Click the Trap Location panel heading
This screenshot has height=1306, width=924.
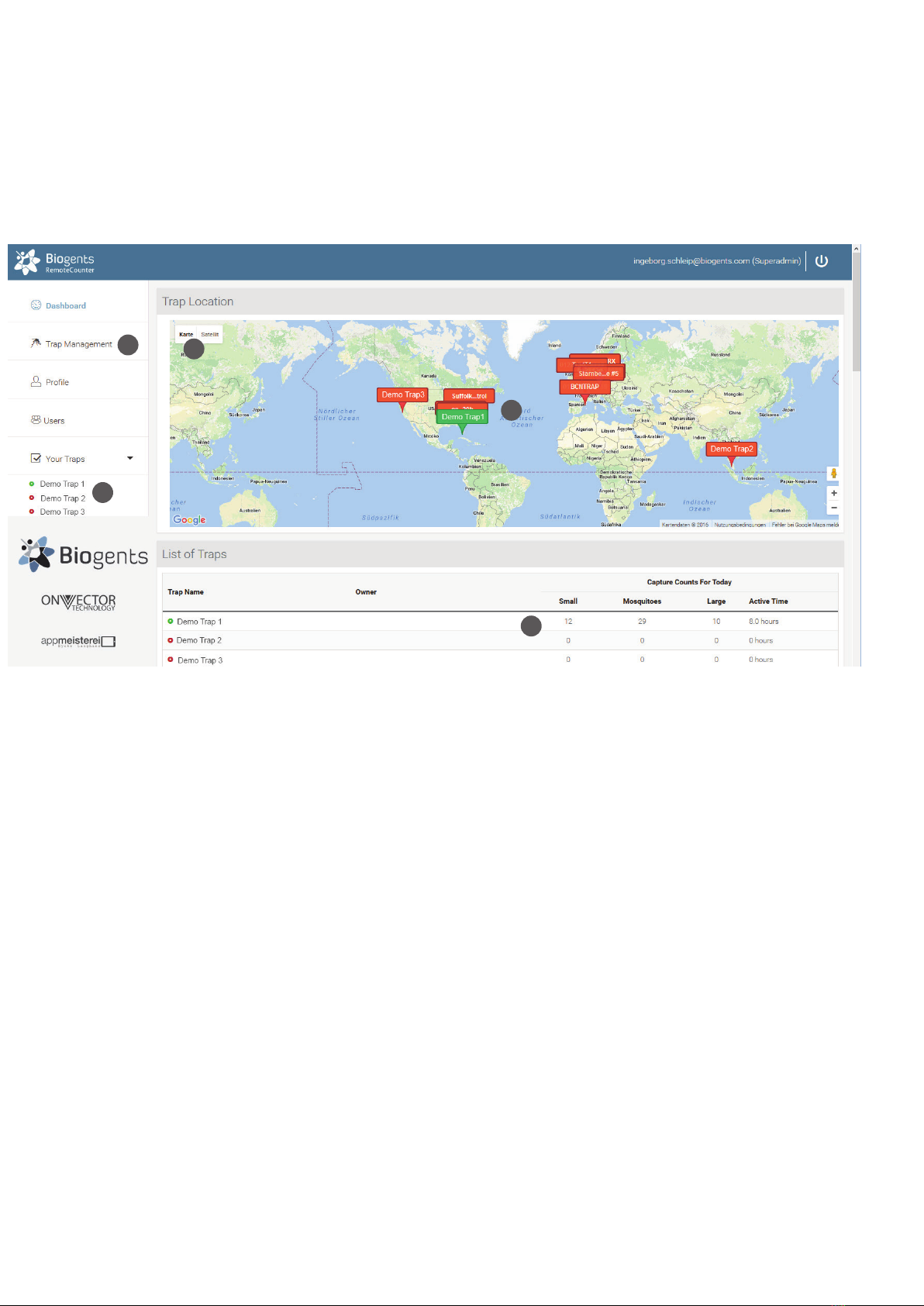(198, 302)
